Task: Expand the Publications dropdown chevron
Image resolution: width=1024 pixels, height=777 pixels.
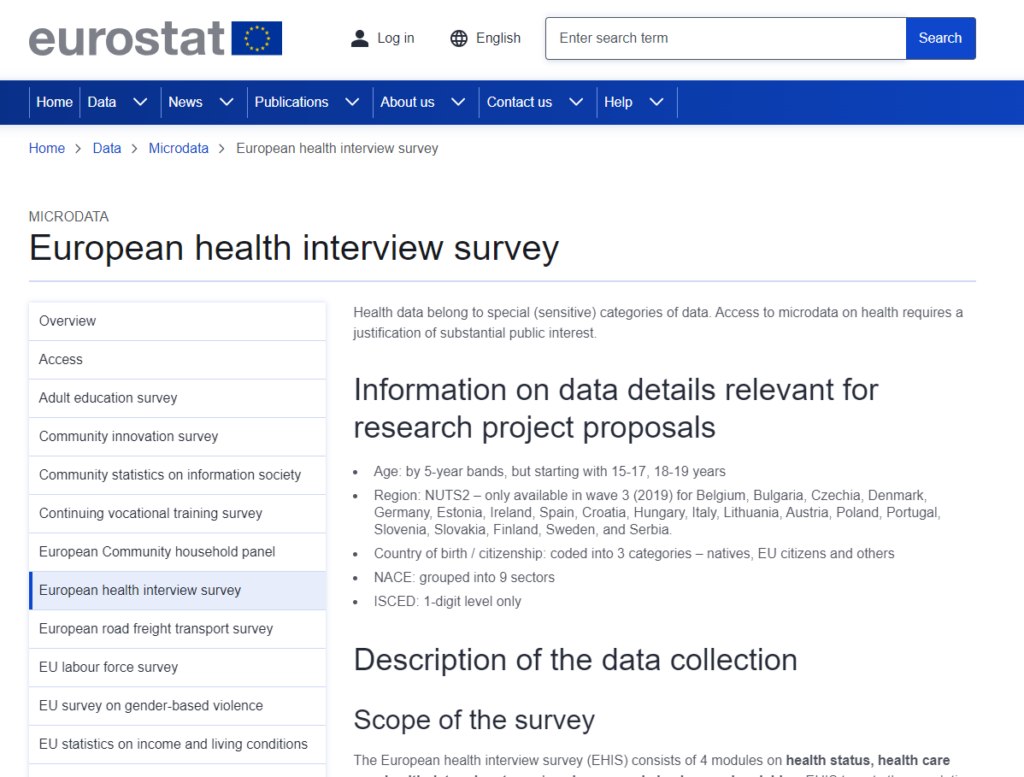Action: coord(352,102)
